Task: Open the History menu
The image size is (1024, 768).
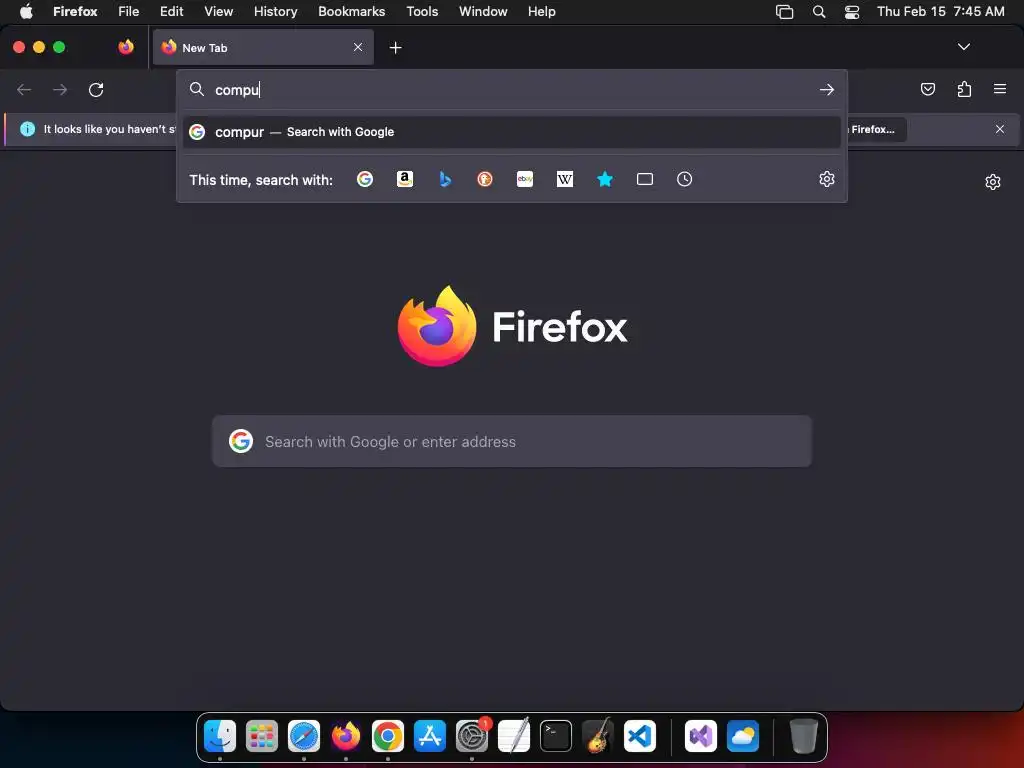Action: click(x=276, y=11)
